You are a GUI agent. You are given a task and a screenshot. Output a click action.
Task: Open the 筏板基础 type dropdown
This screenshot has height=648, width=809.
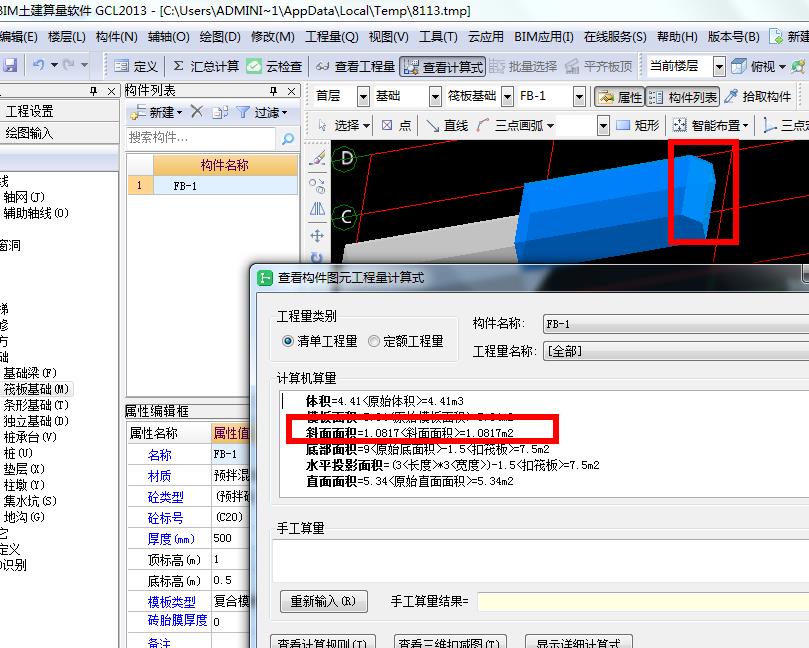tap(508, 96)
